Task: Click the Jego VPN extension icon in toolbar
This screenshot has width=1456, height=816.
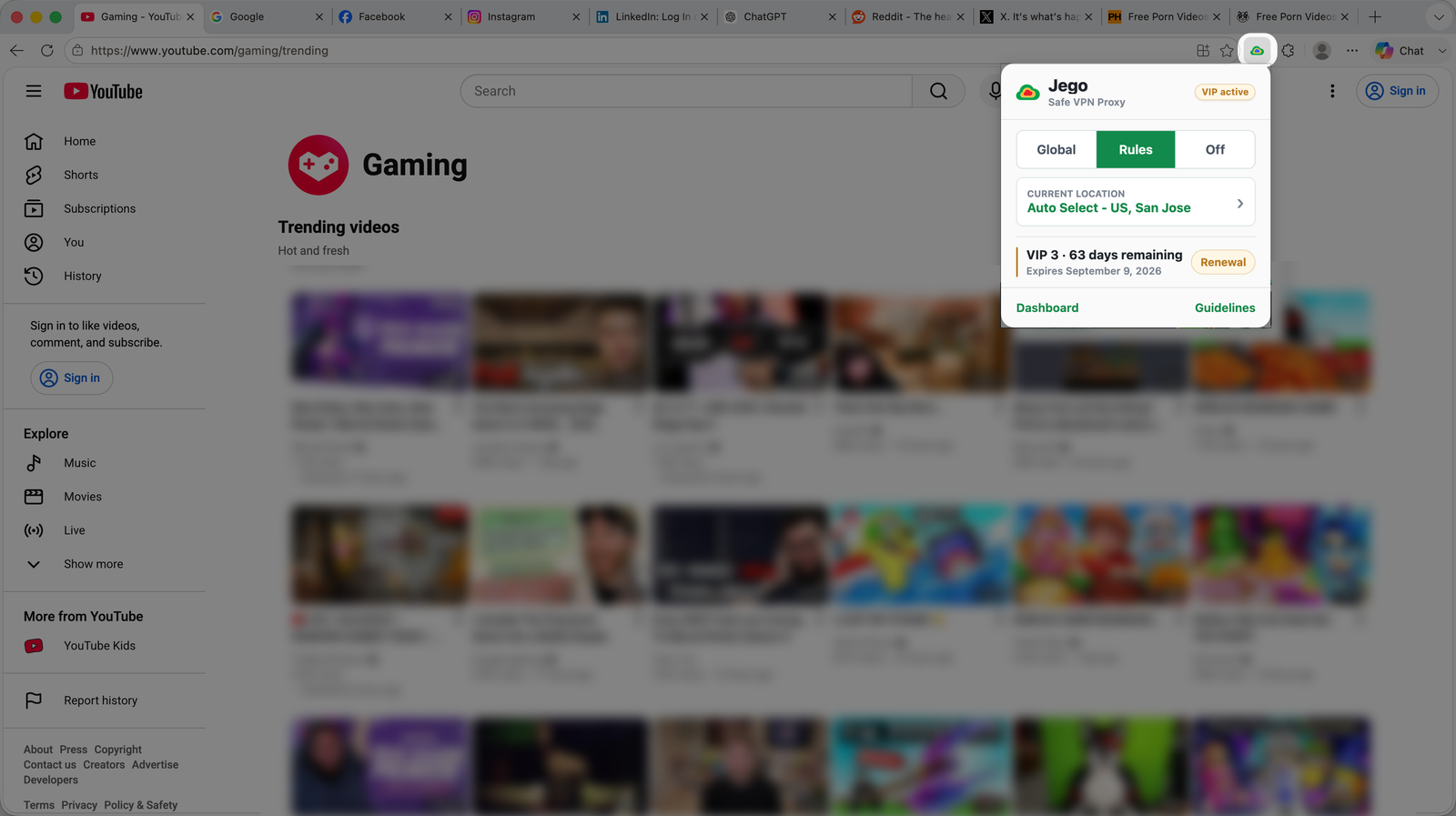Action: (1257, 51)
